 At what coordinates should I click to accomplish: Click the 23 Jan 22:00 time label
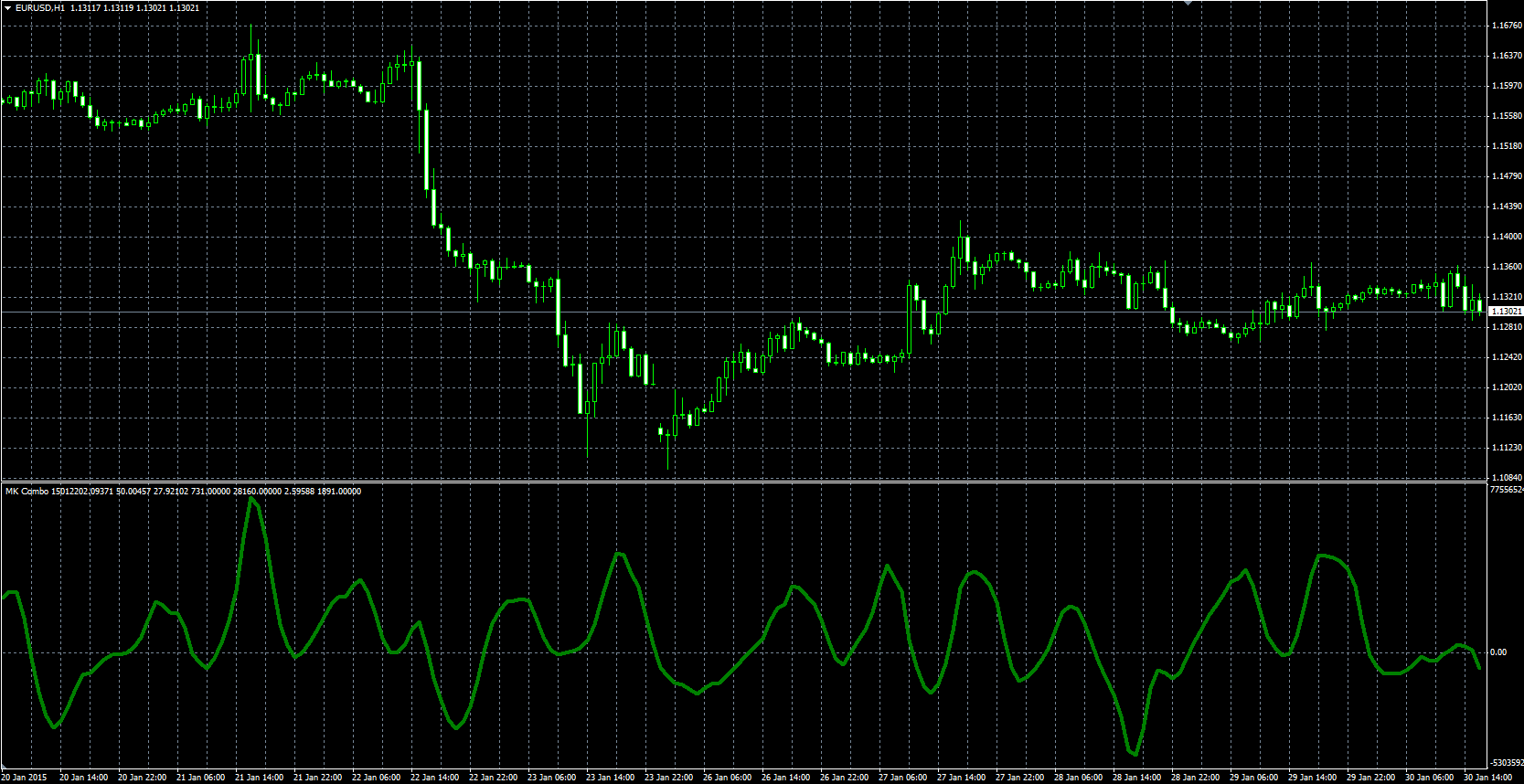pos(668,778)
